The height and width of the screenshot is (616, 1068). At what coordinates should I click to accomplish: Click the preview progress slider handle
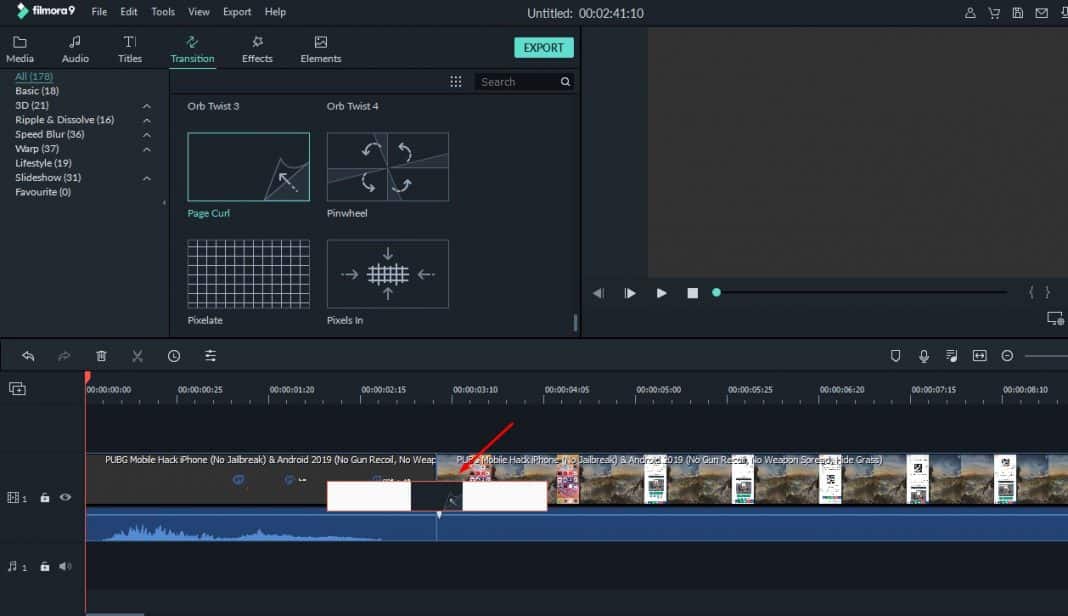[x=716, y=292]
